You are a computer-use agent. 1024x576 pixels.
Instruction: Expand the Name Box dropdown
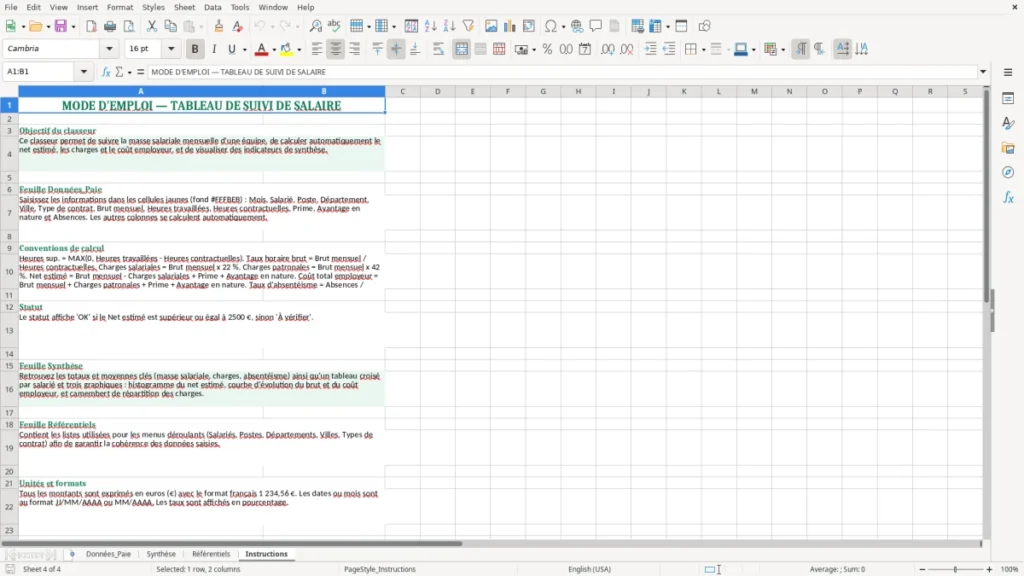(84, 72)
